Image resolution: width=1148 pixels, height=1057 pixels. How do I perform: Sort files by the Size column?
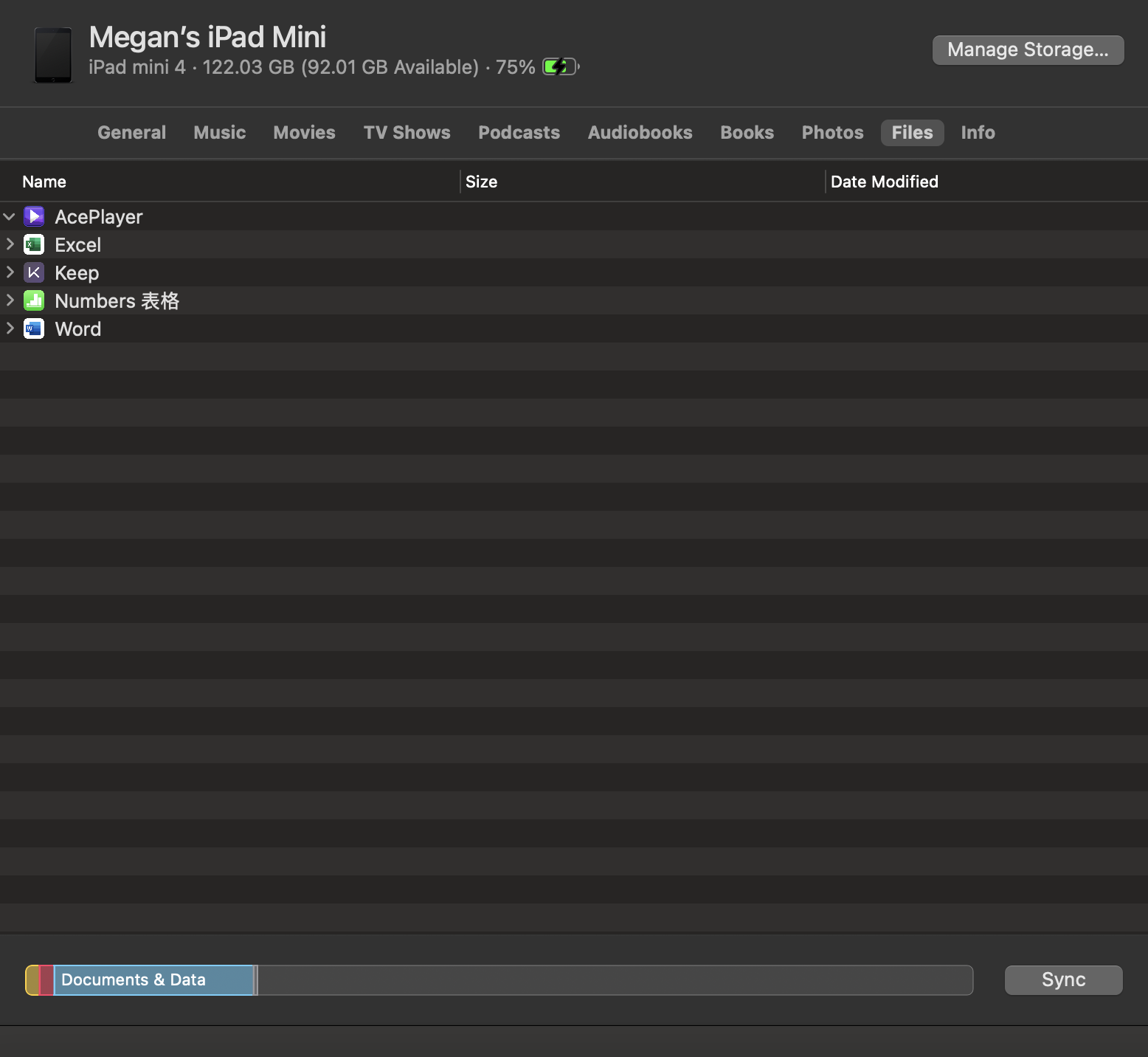[482, 182]
